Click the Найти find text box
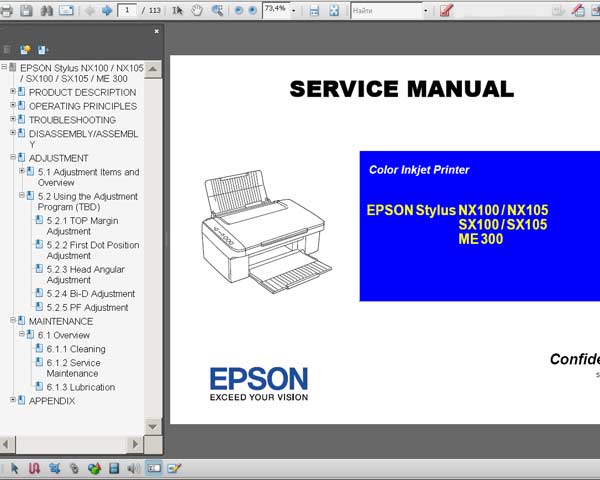Image resolution: width=600 pixels, height=480 pixels. (x=386, y=11)
